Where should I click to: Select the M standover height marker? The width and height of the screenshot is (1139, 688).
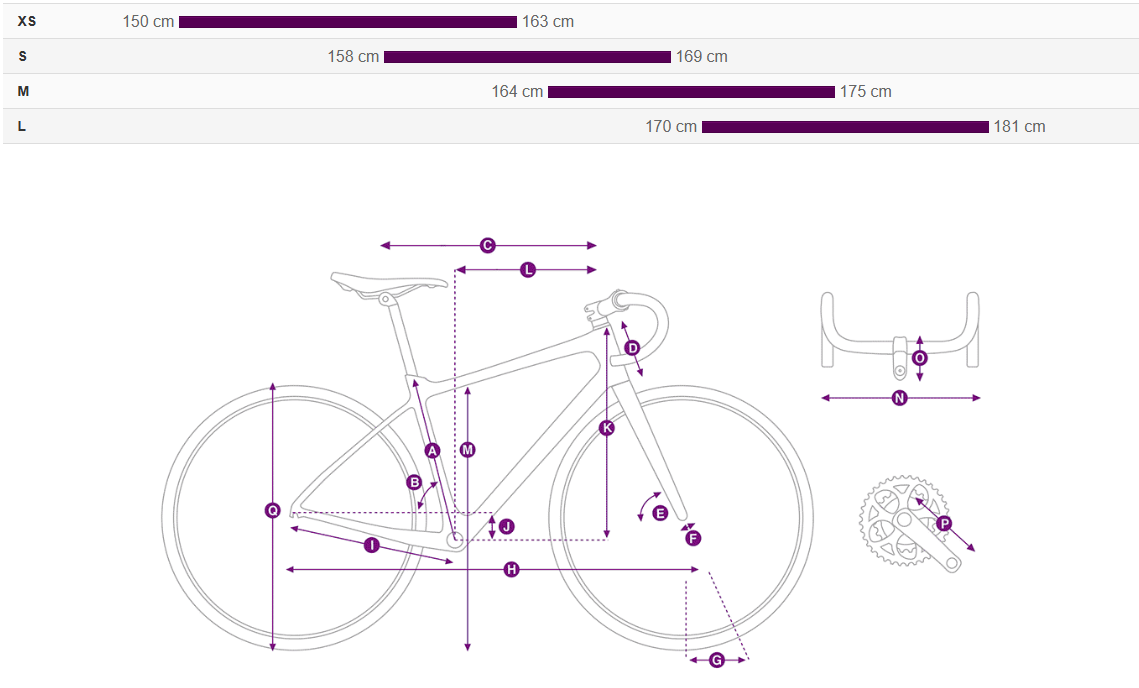[x=467, y=450]
